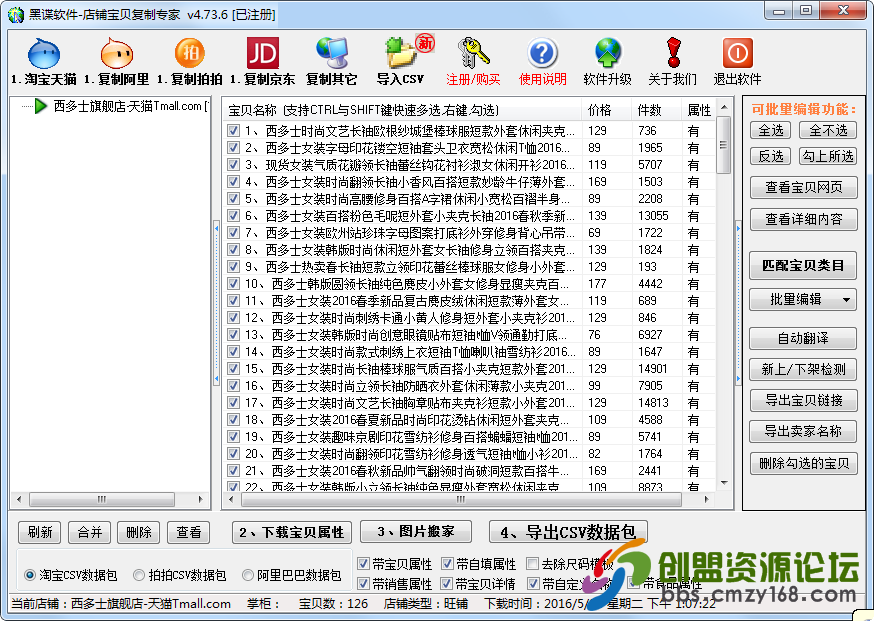
Task: Open 使用说明 help question-mark icon
Action: 542,54
